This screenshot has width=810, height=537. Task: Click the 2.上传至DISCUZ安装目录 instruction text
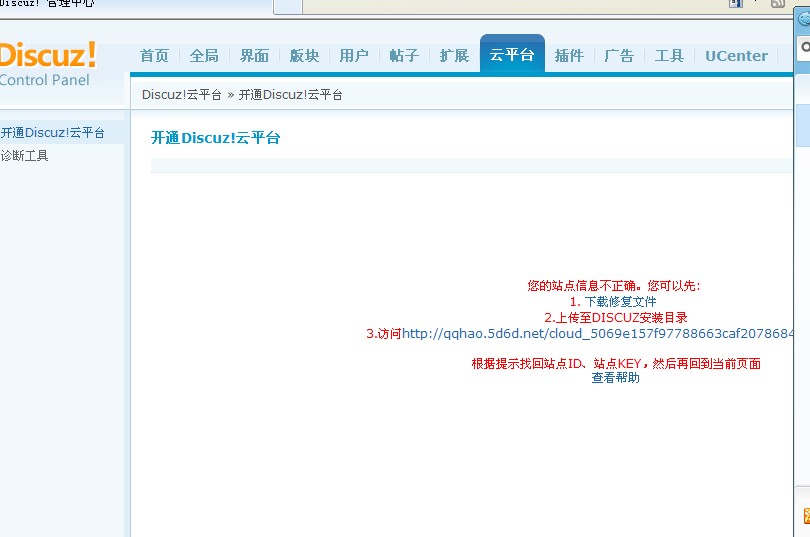click(615, 318)
